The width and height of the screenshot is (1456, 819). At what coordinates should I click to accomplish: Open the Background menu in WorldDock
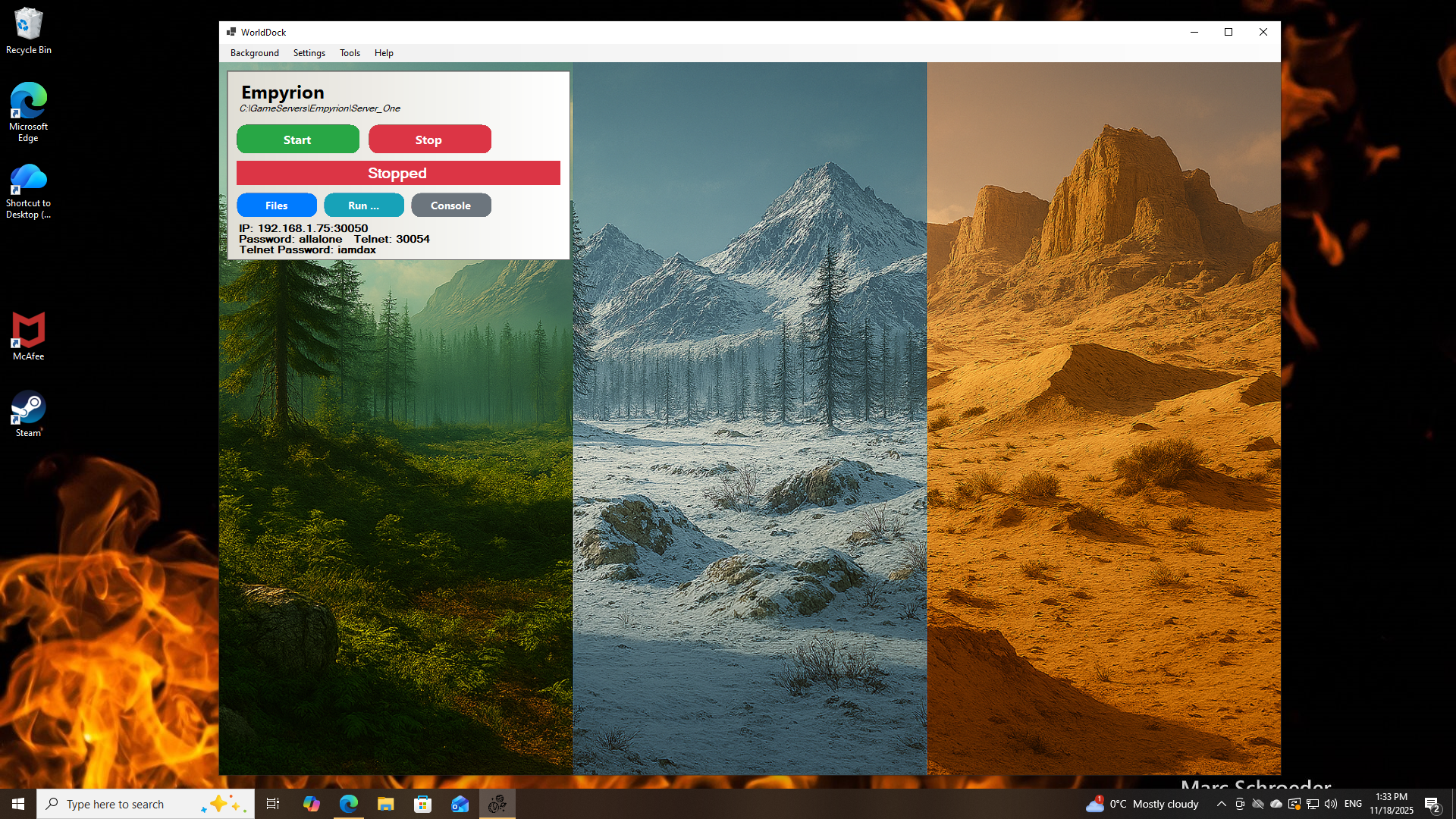254,52
